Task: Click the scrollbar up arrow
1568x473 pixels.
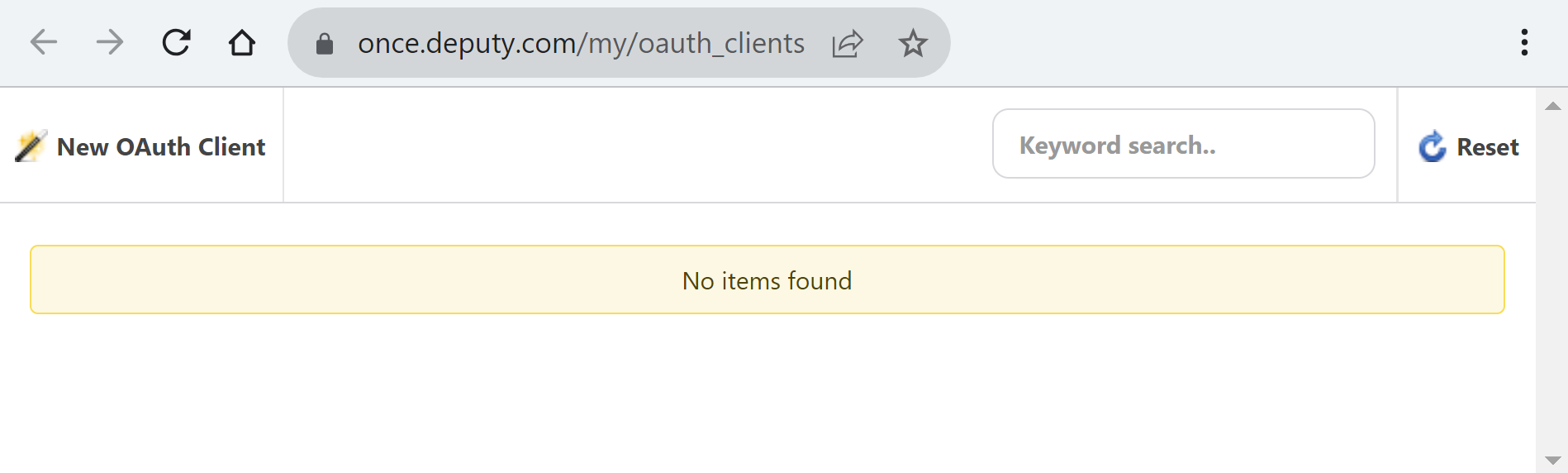Action: pos(1553,106)
